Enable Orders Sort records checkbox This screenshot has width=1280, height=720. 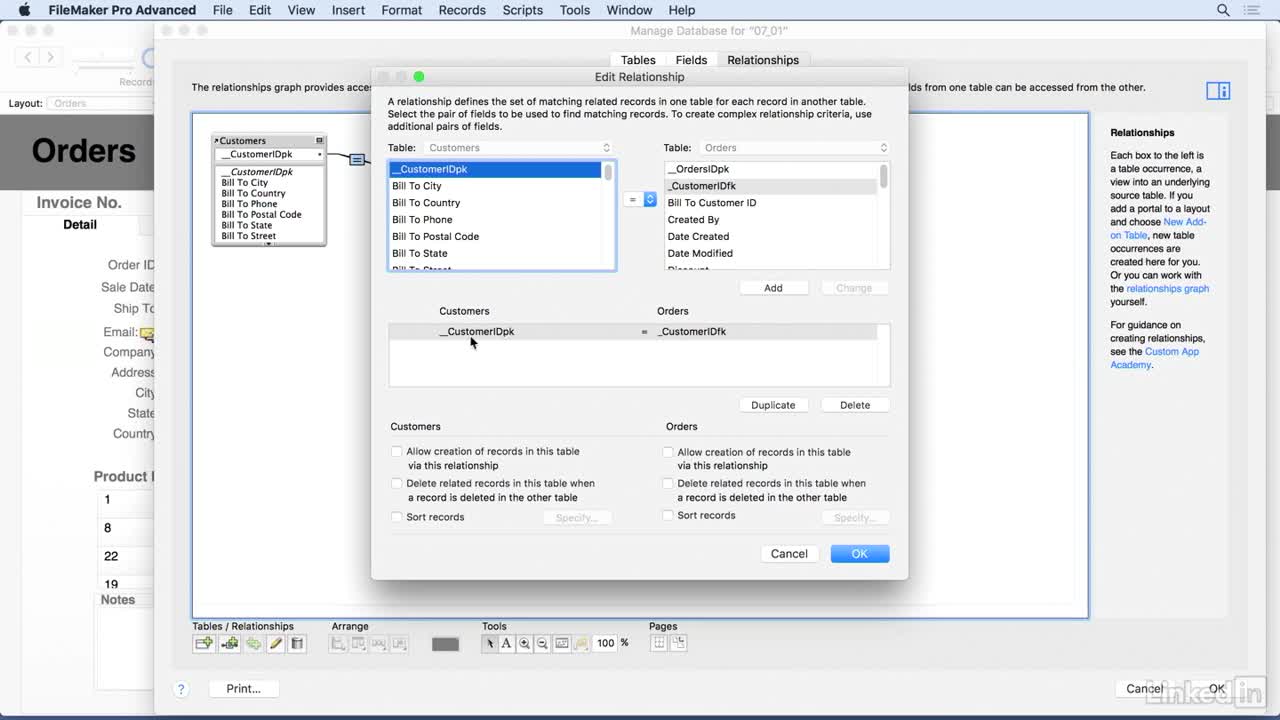668,516
